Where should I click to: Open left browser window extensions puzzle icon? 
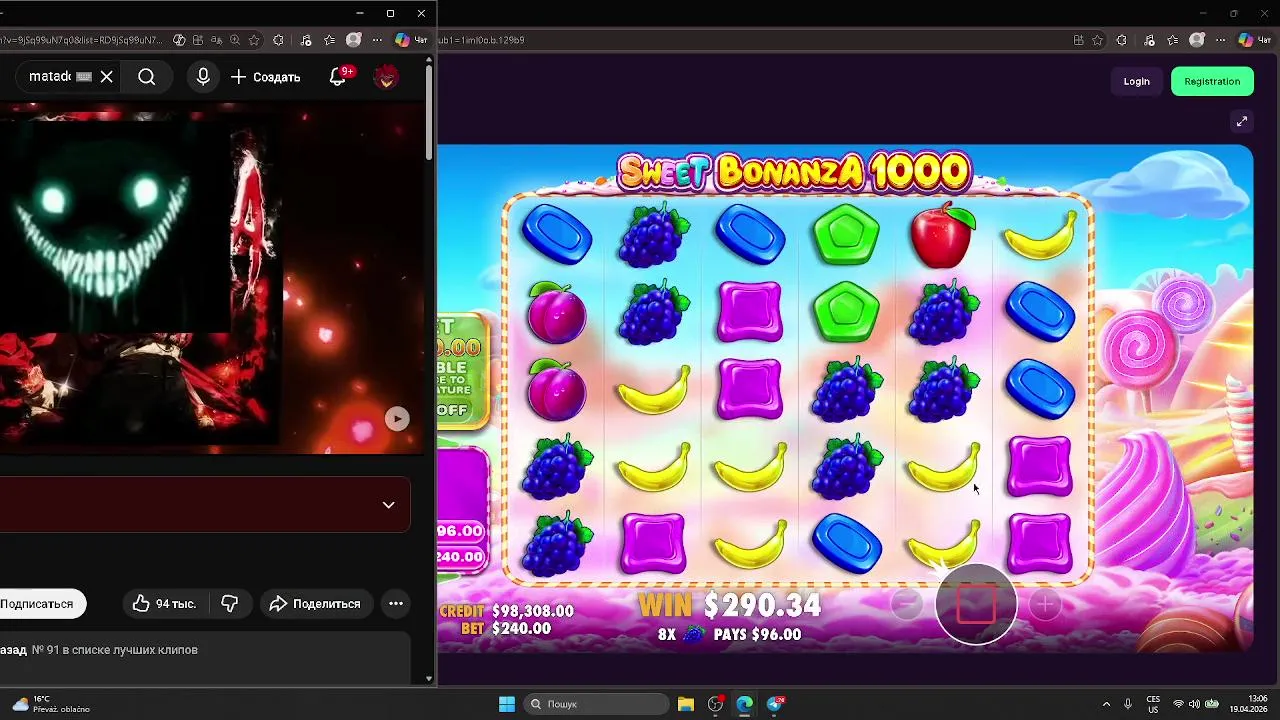click(278, 40)
